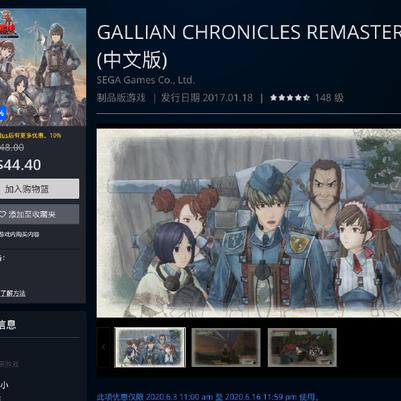
Task: Click the game cover art image
Action: point(43,67)
